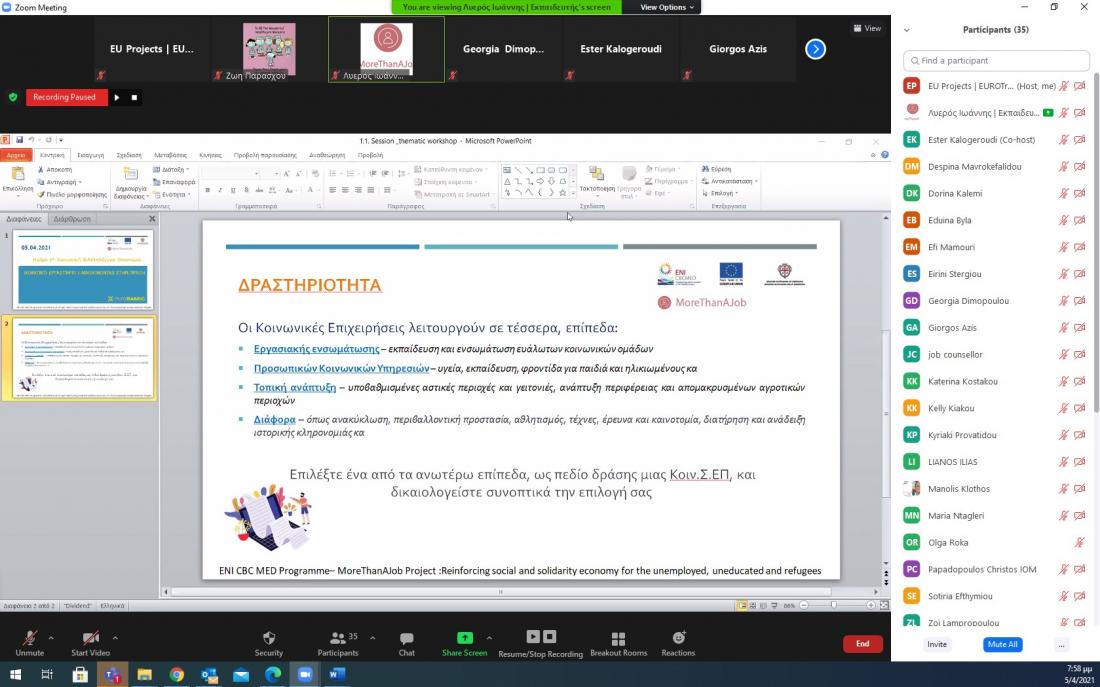This screenshot has width=1100, height=687.
Task: Expand audio options arrow beside Unmute
Action: point(52,637)
